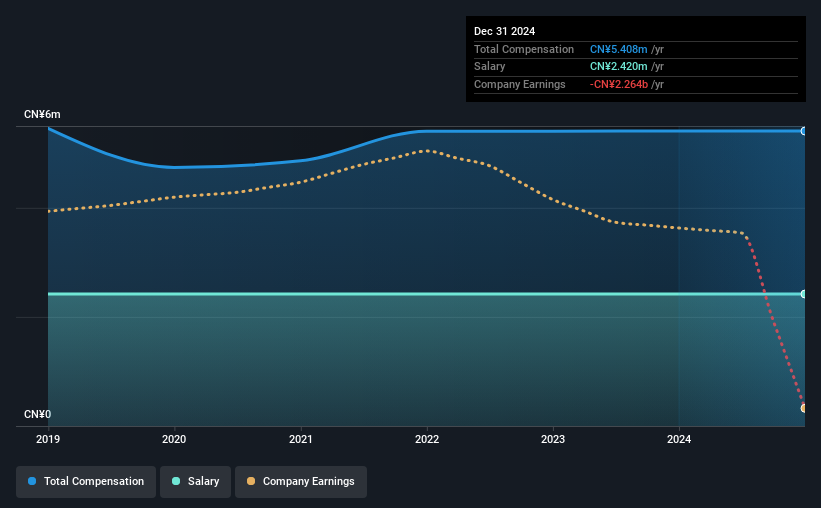Select the Company Earnings endpoint marker at chart bottom
The height and width of the screenshot is (508, 821).
(x=803, y=408)
